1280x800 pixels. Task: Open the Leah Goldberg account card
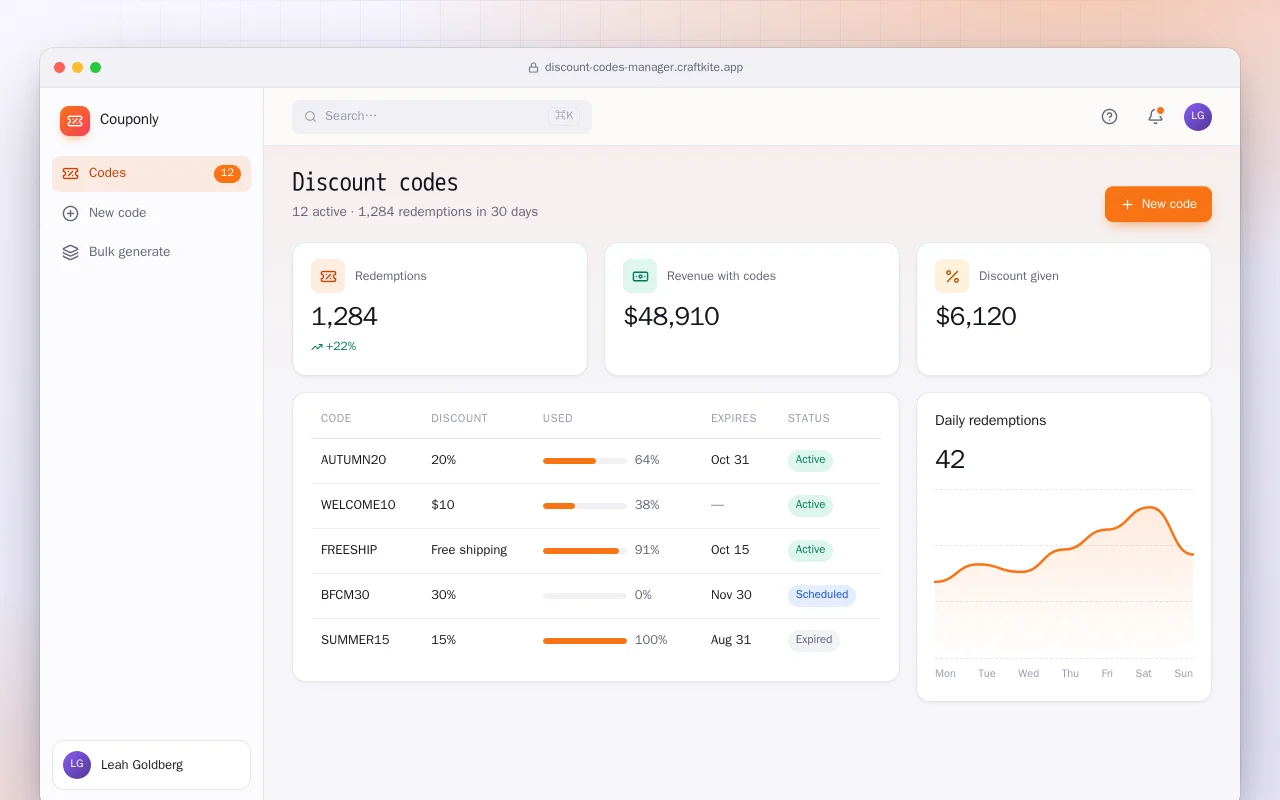click(x=151, y=765)
